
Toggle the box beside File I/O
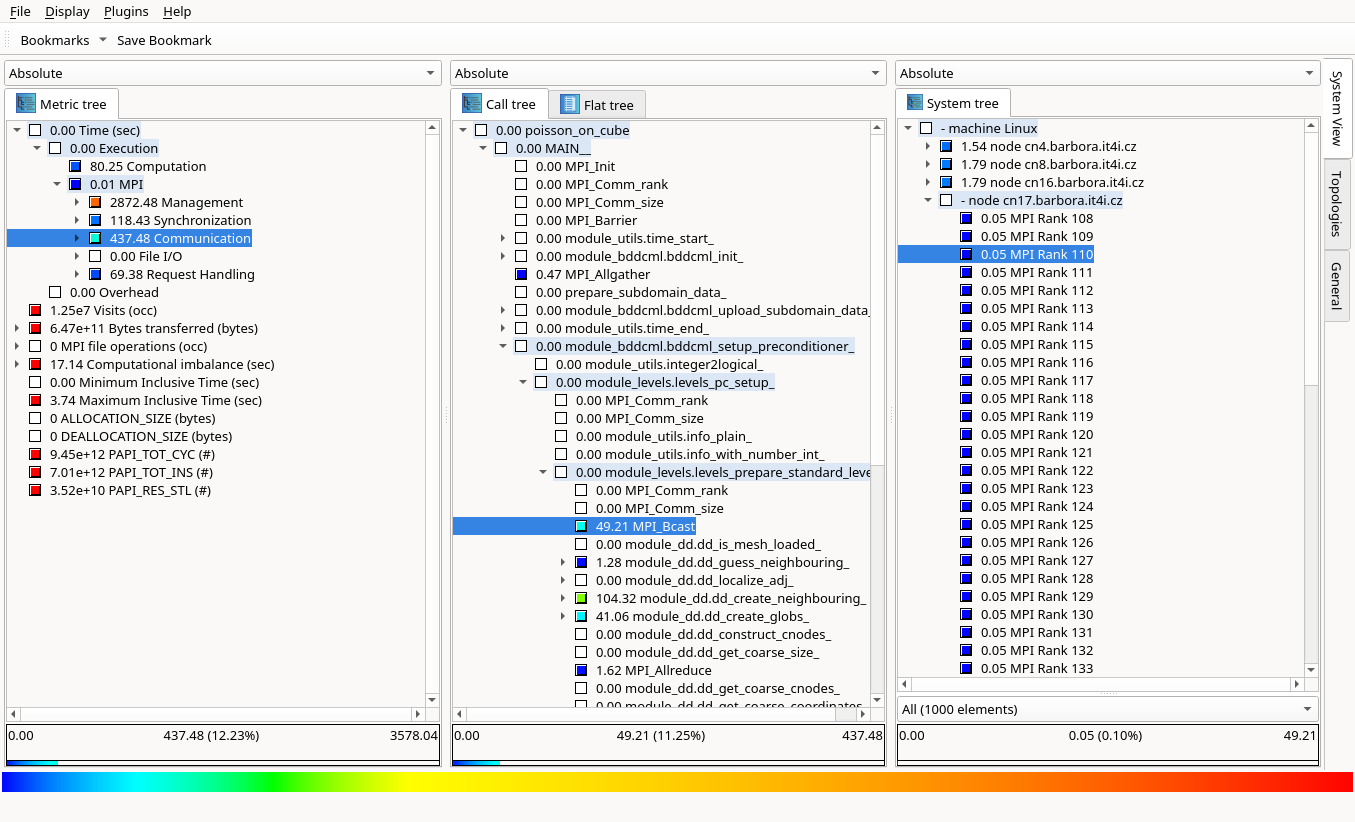[95, 257]
